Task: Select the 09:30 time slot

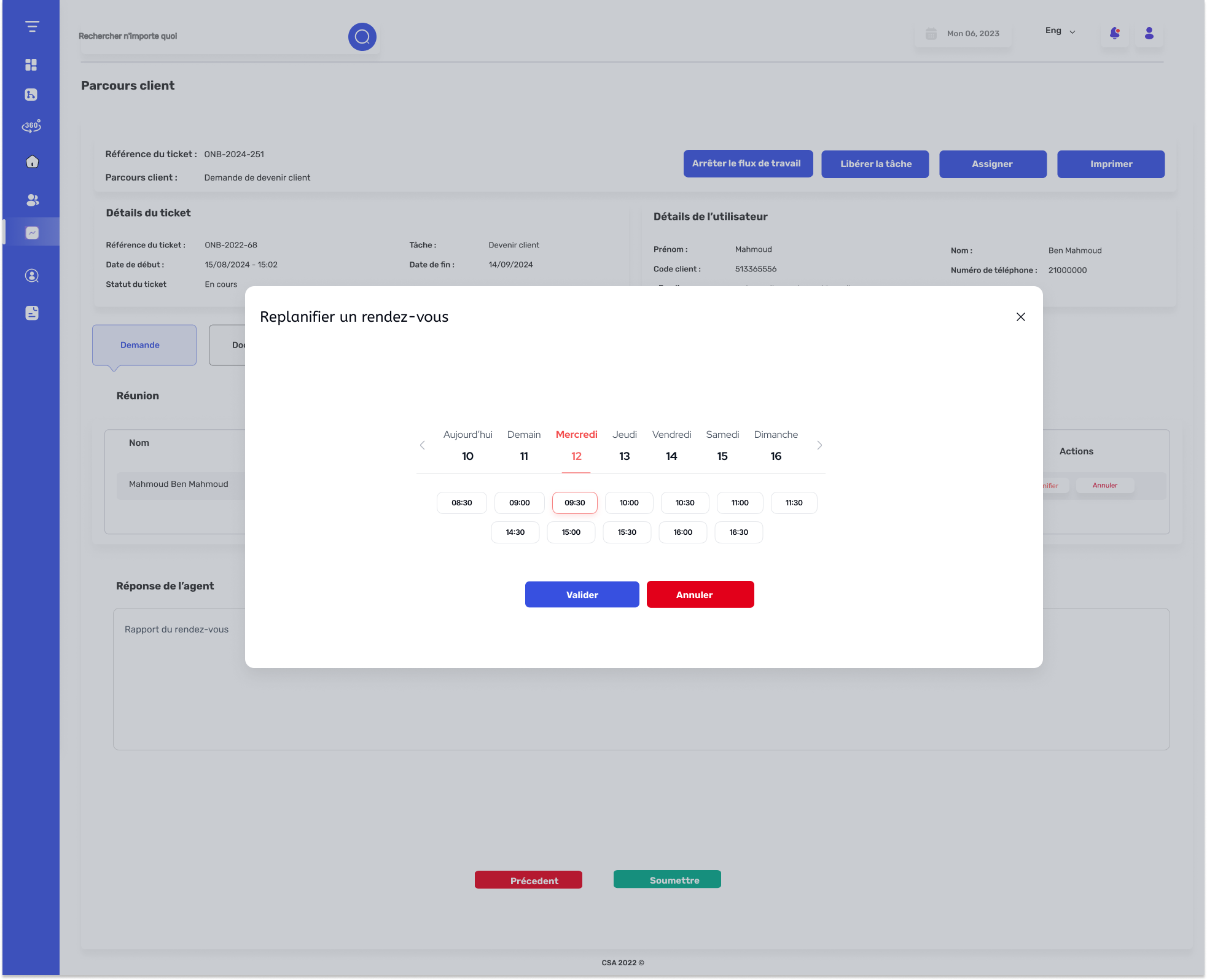Action: [x=575, y=503]
